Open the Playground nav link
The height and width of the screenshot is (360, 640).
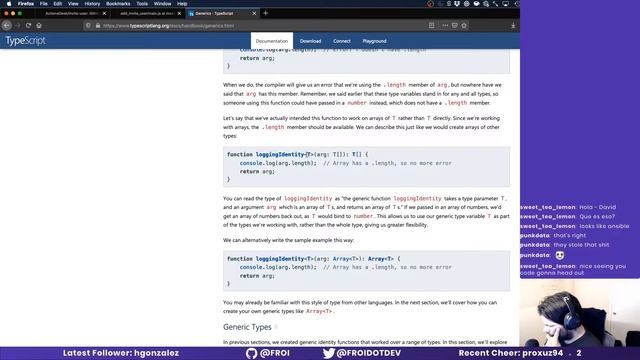374,41
